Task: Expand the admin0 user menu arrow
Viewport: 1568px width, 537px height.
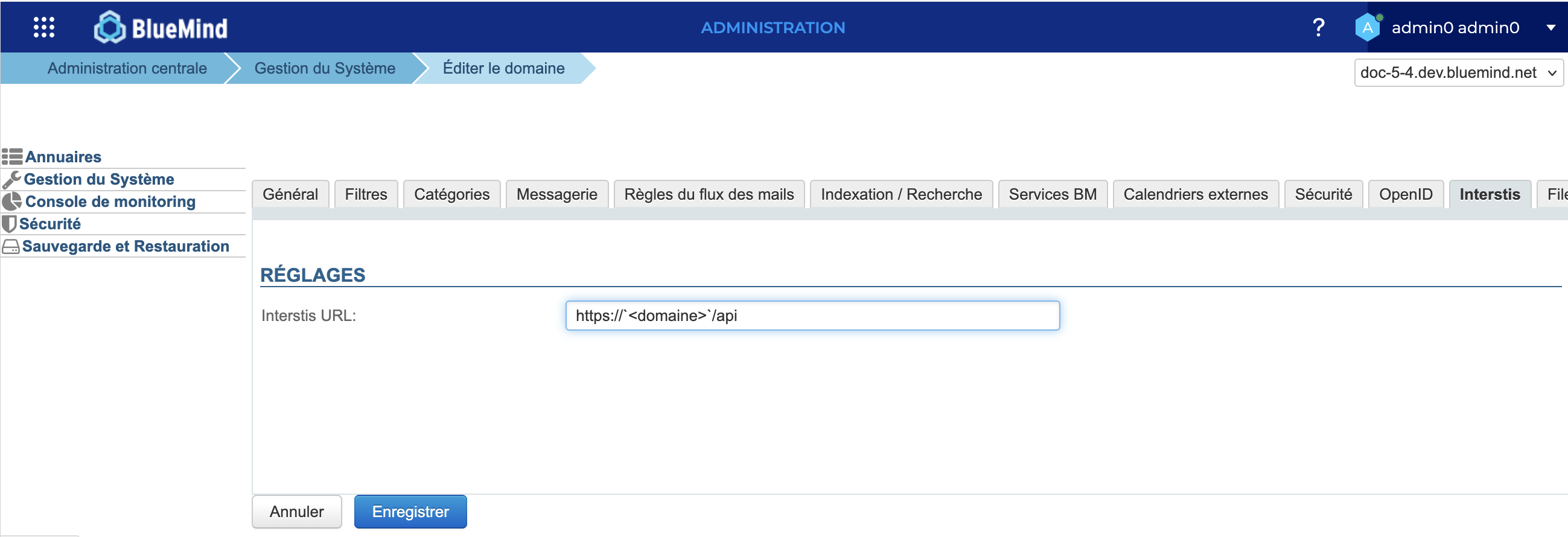Action: pyautogui.click(x=1550, y=27)
